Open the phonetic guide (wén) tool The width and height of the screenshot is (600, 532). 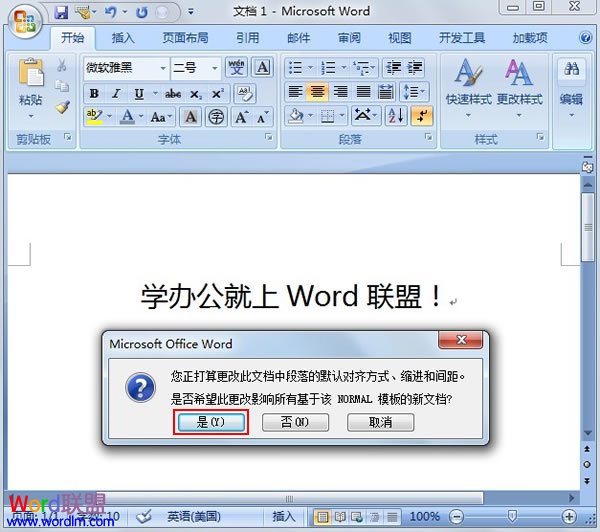coord(236,67)
